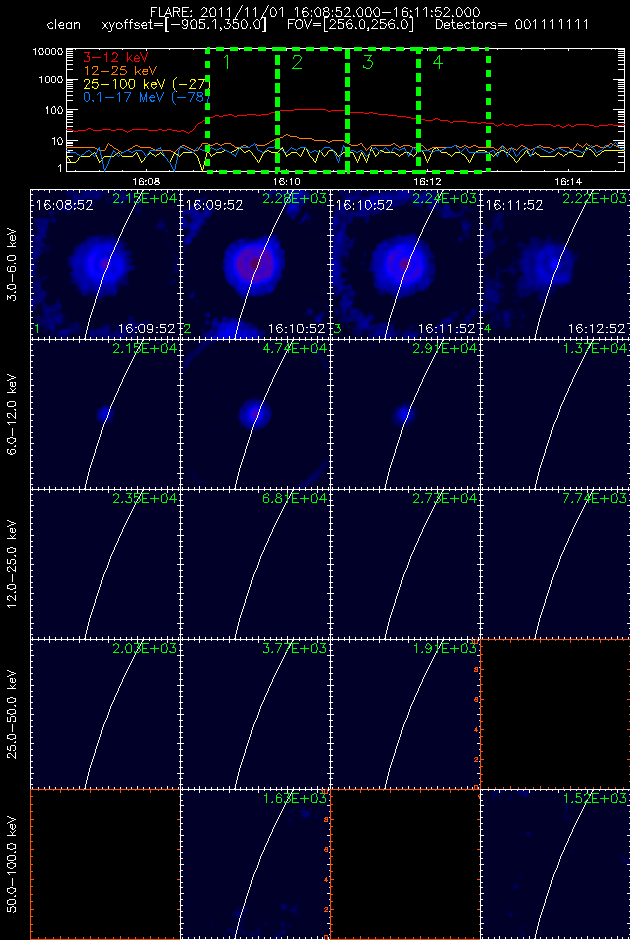Click the '7.74E+03' peak value
630x940 pixels.
coord(595,499)
